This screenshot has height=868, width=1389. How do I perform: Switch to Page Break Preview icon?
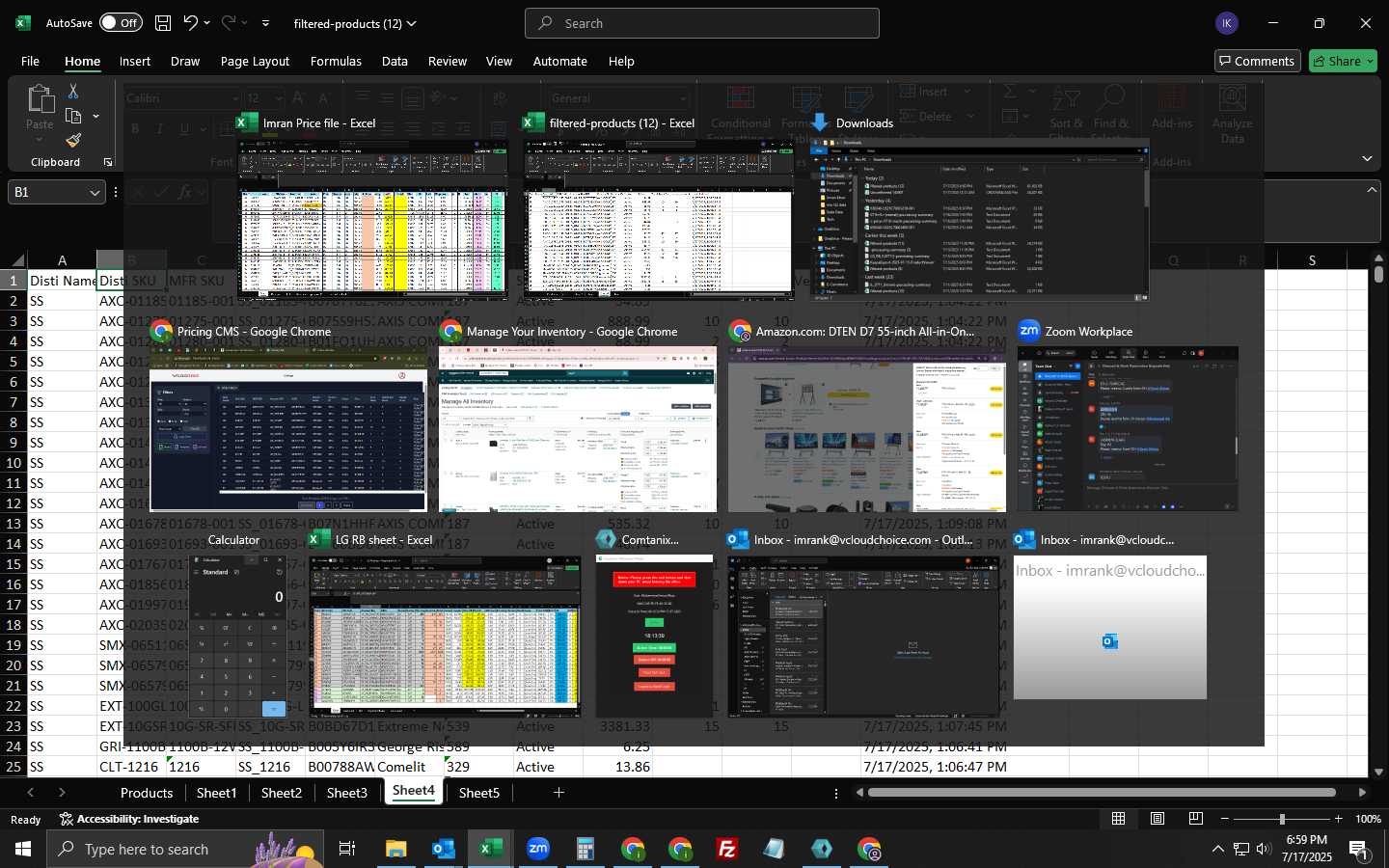(1196, 819)
